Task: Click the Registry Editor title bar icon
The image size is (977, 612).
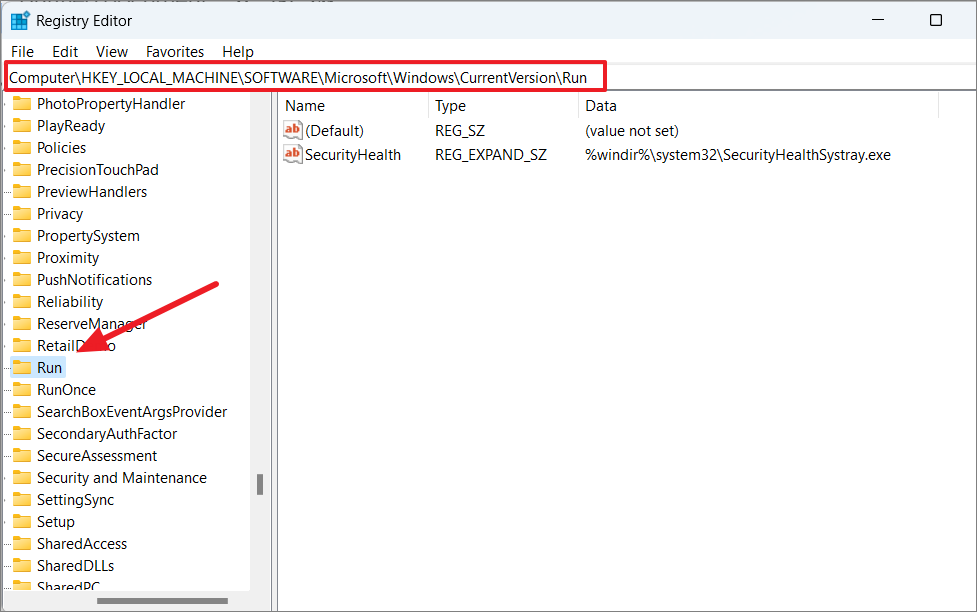Action: [20, 21]
